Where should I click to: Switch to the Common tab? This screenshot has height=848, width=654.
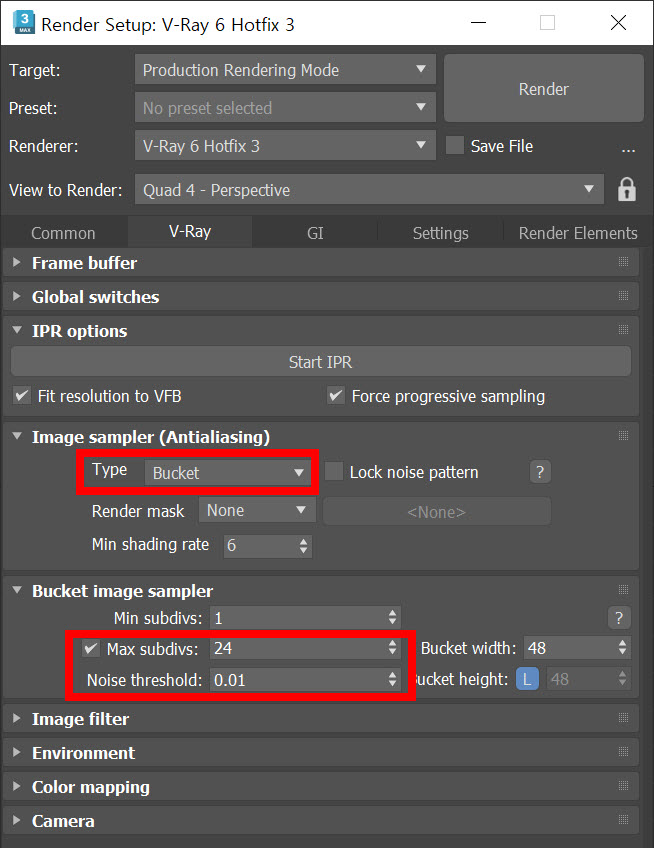(63, 233)
